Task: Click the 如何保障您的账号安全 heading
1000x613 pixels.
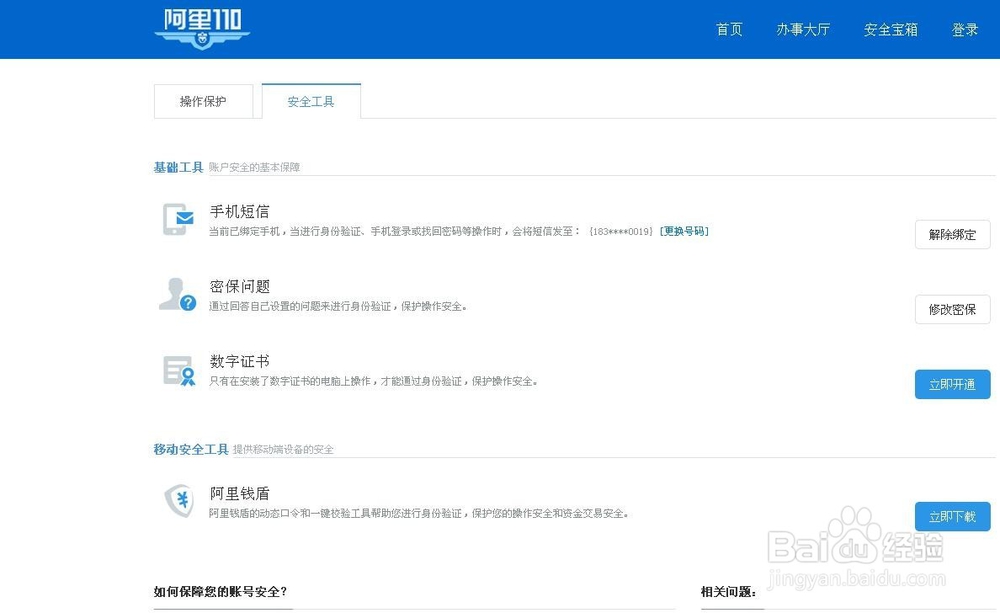Action: coord(220,592)
